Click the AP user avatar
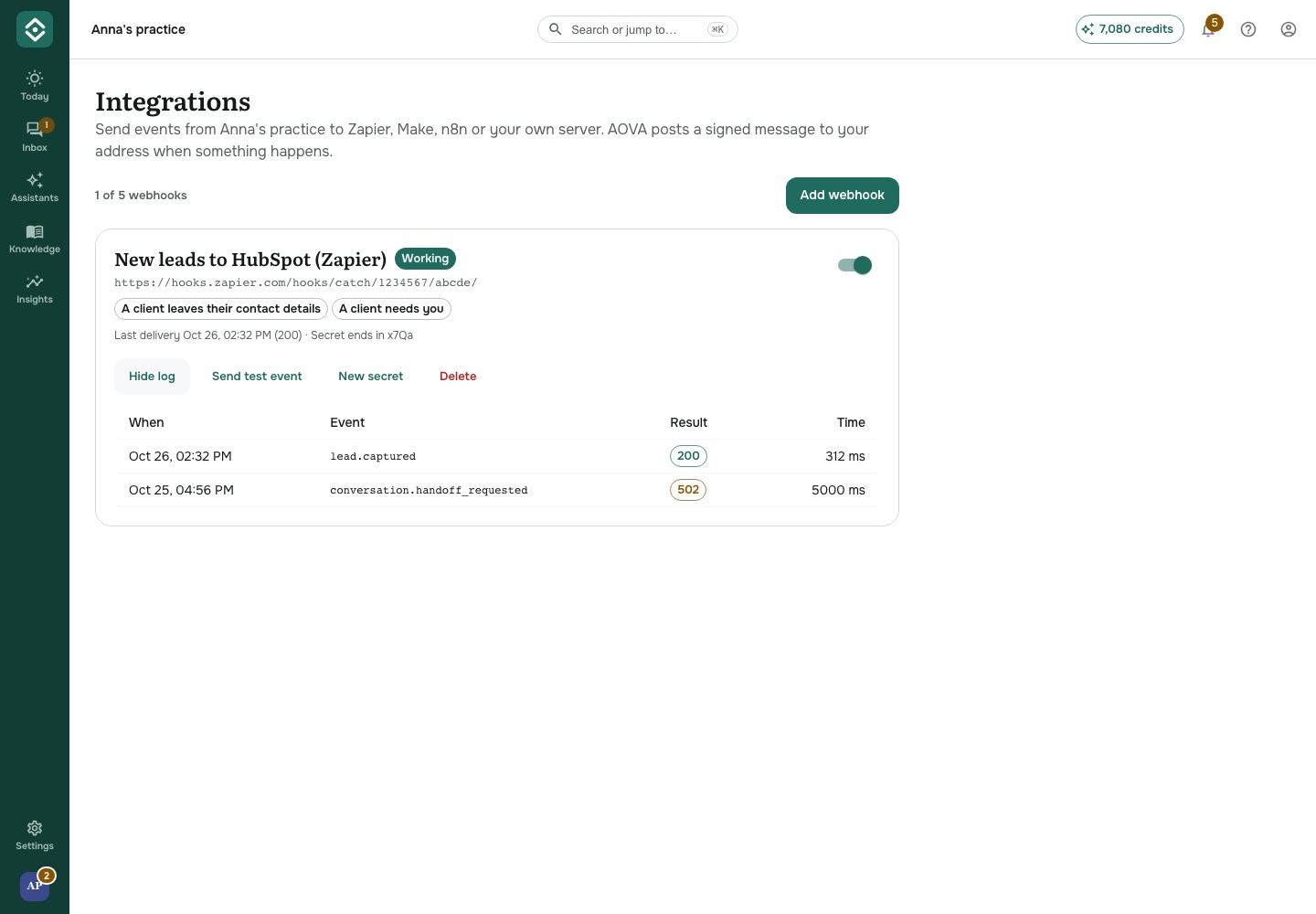Screen dimensions: 1316x914 [x=35, y=886]
